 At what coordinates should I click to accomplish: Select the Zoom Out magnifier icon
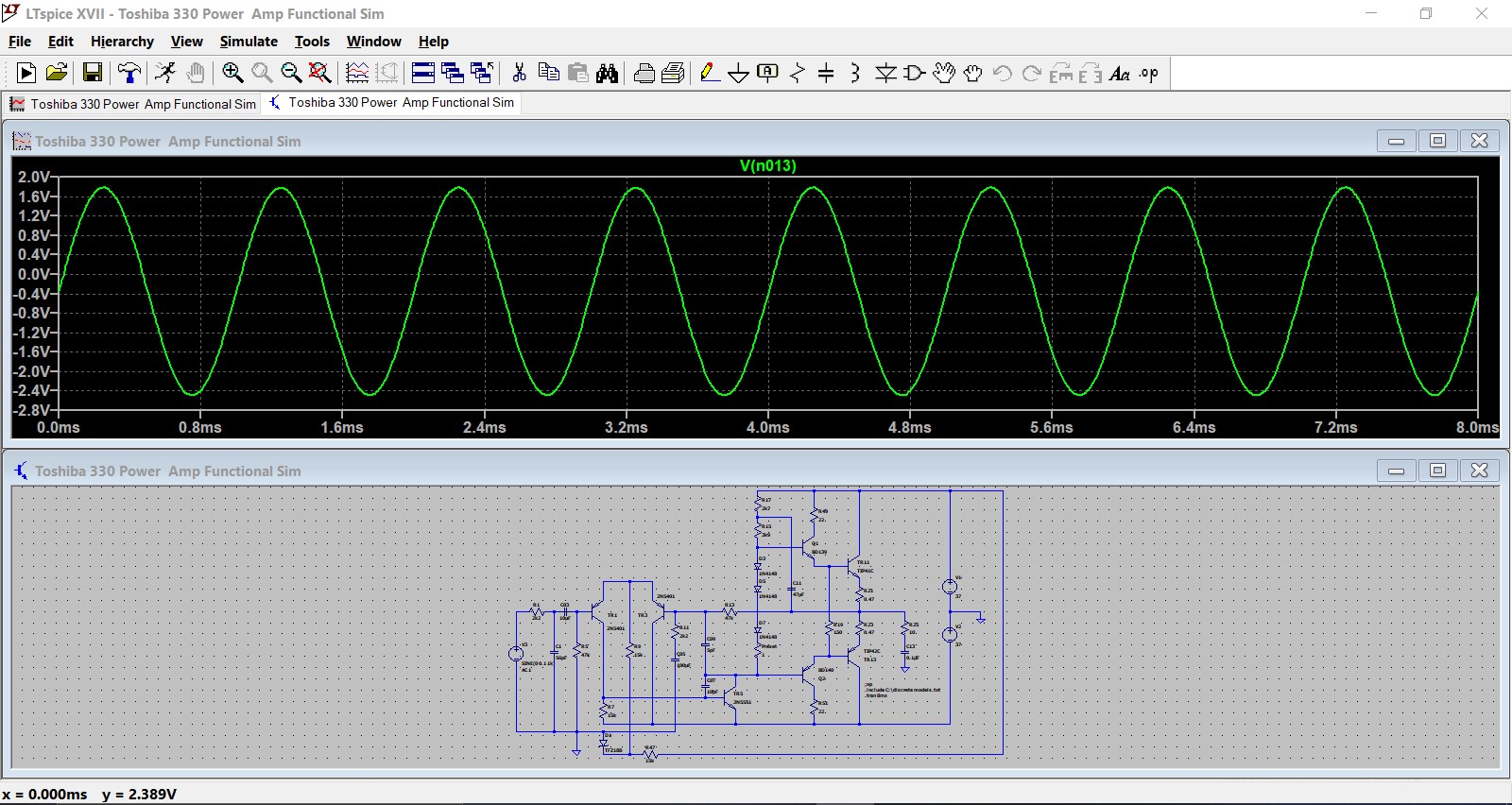click(291, 73)
